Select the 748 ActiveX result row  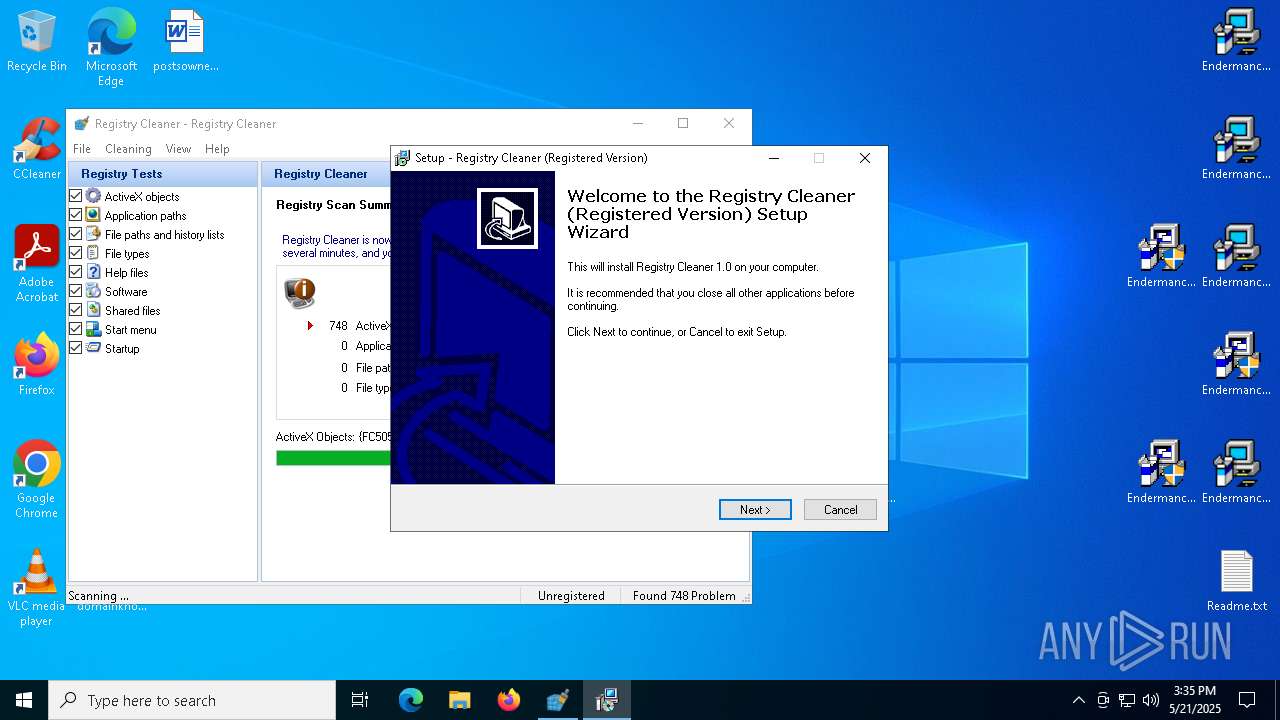tap(350, 326)
